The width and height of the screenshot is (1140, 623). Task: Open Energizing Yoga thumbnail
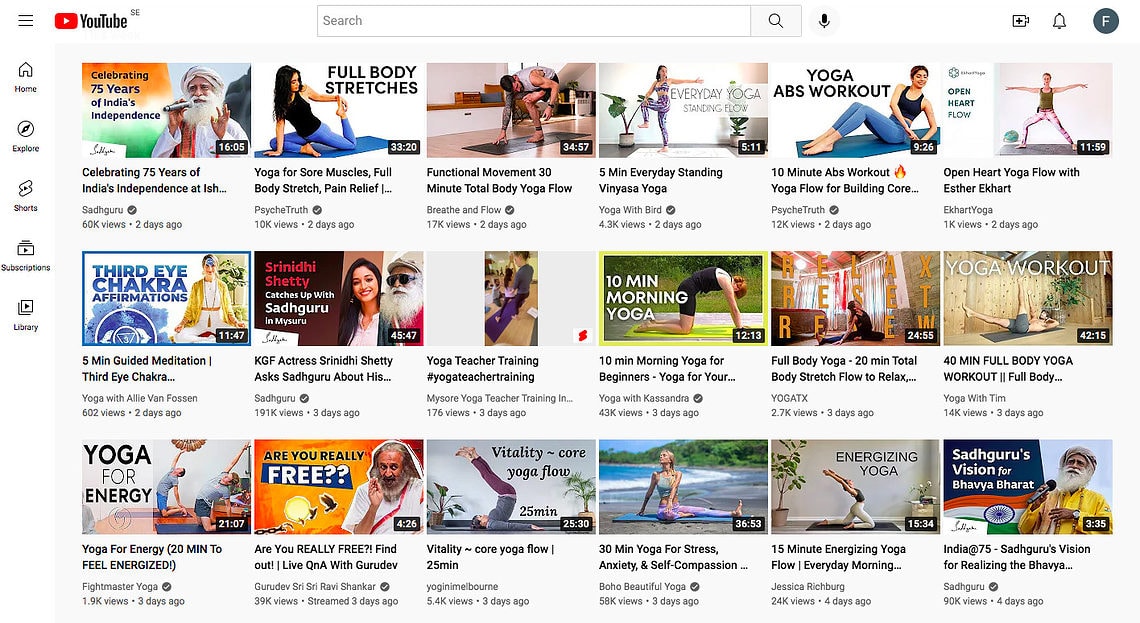click(856, 486)
